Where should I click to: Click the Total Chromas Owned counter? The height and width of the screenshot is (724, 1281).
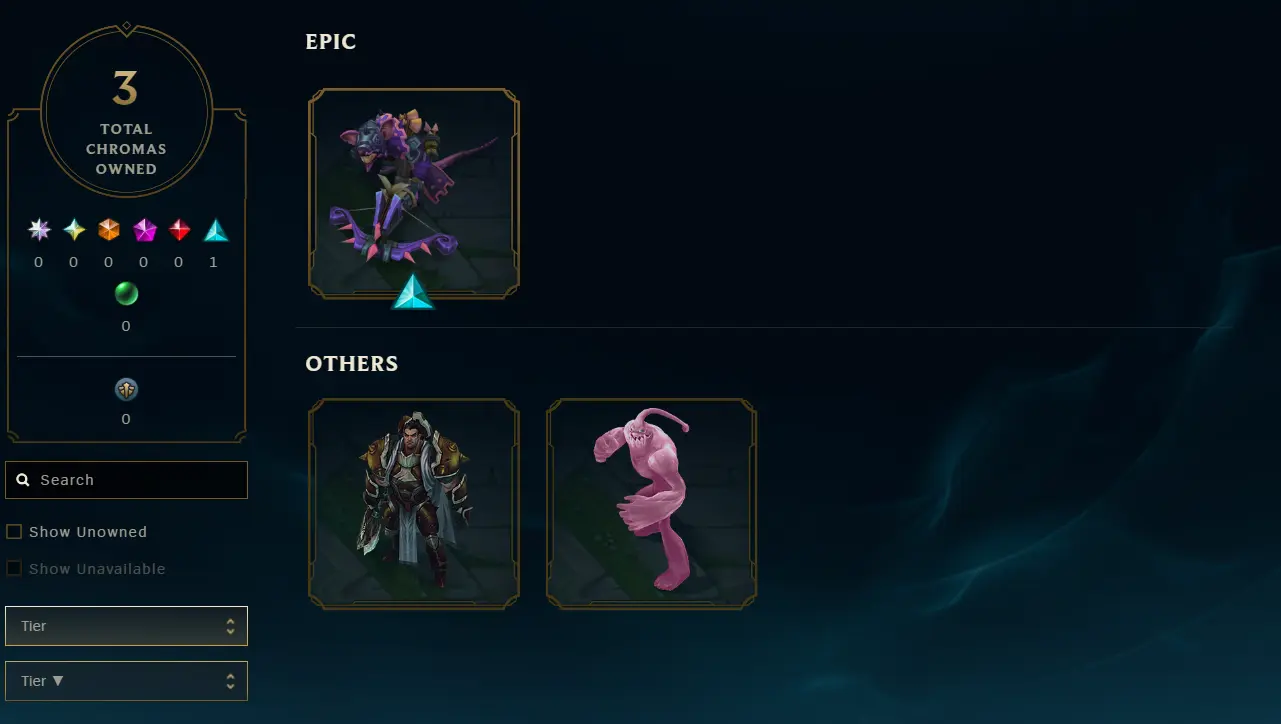(126, 111)
